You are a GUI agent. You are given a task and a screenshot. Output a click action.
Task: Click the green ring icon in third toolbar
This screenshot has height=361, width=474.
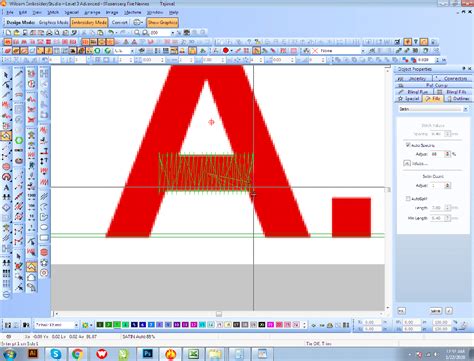97,51
